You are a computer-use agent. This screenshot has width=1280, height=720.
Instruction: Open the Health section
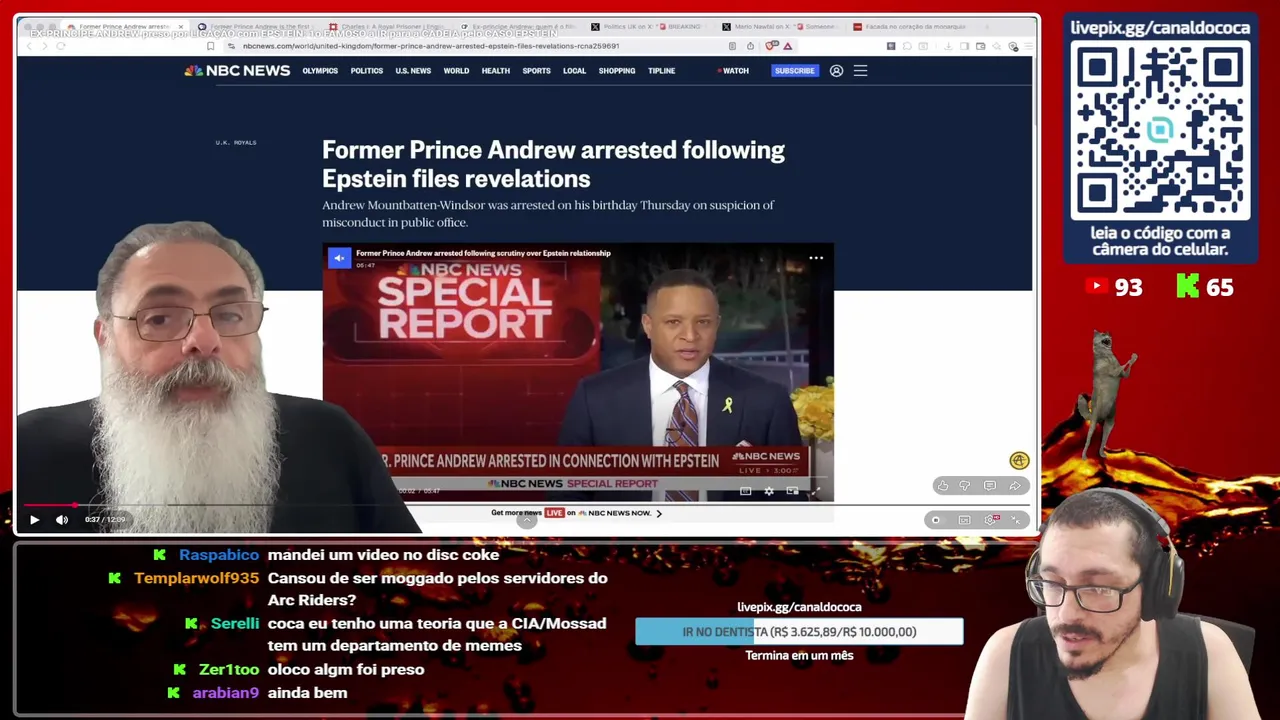[x=496, y=71]
